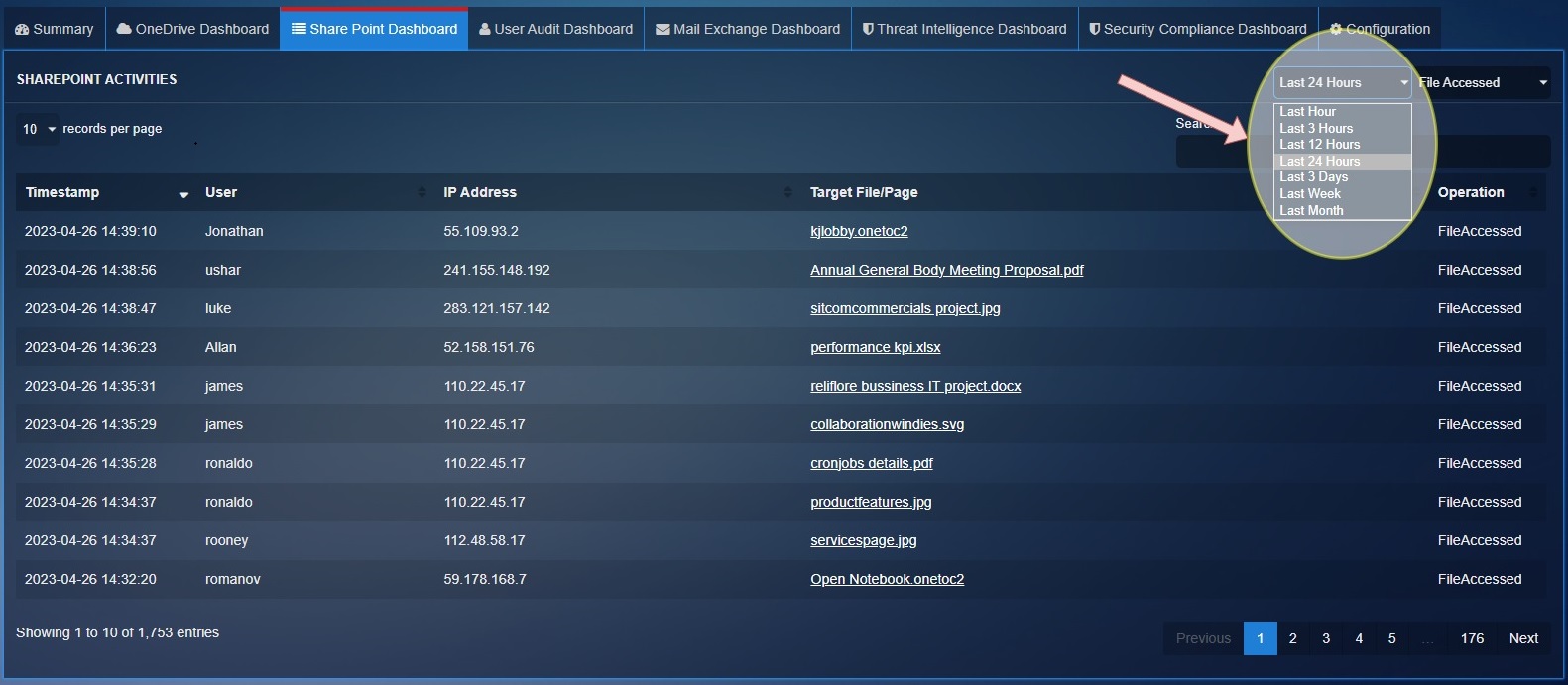This screenshot has height=685, width=1568.
Task: Open the records per page dropdown
Action: click(x=38, y=129)
